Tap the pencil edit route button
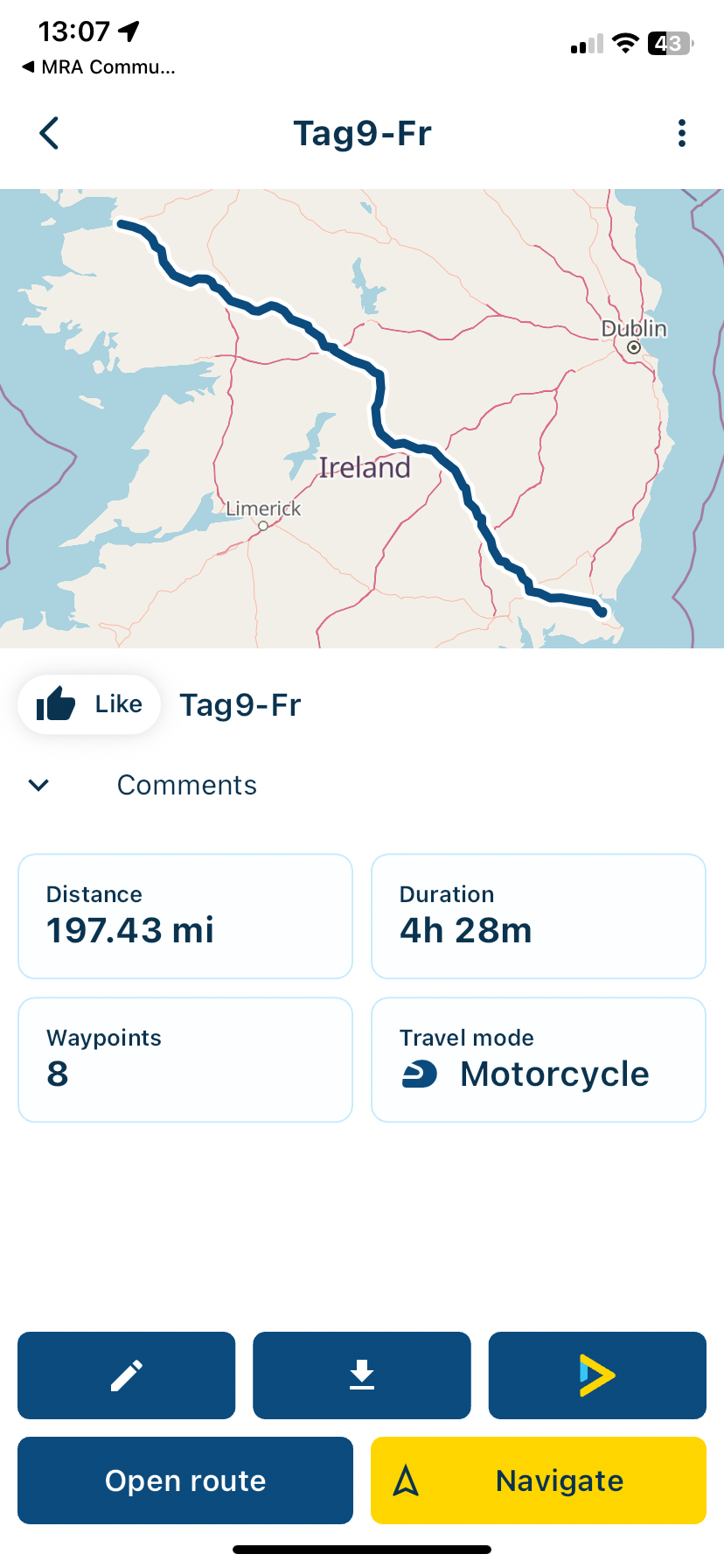Image resolution: width=724 pixels, height=1568 pixels. point(127,1375)
